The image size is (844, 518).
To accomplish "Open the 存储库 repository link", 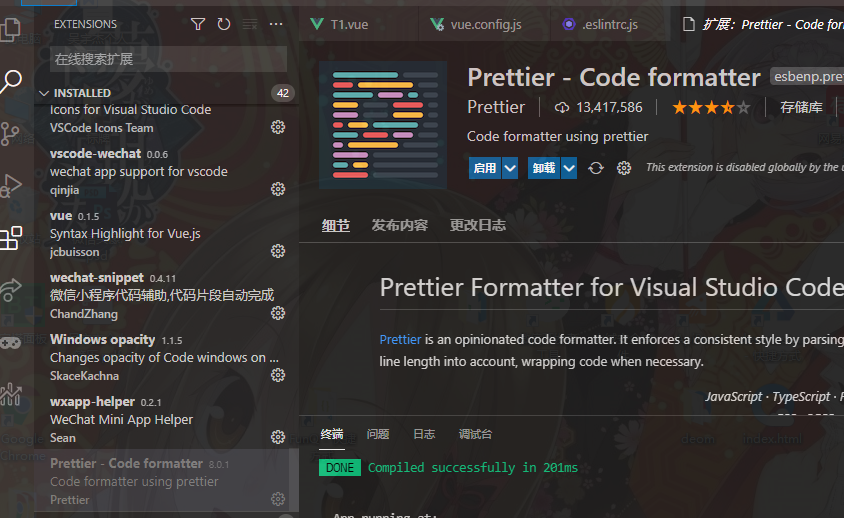I will tap(801, 108).
